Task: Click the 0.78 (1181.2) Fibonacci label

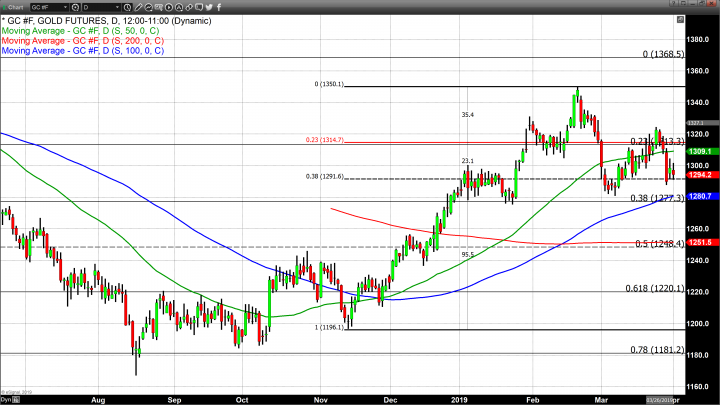Action: click(x=657, y=350)
